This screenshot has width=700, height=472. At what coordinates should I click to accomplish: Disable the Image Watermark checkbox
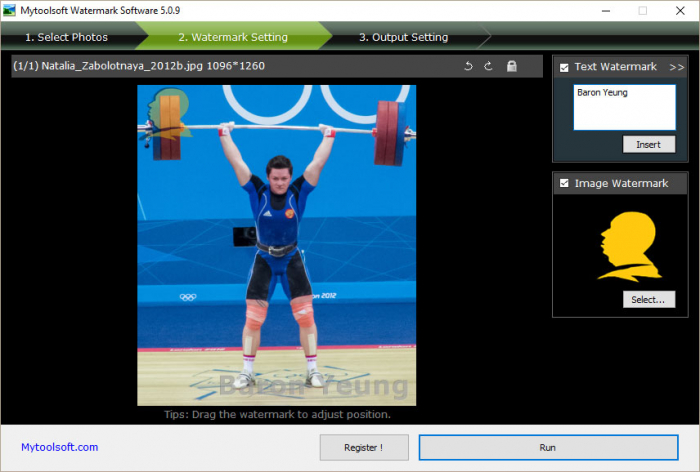point(564,183)
